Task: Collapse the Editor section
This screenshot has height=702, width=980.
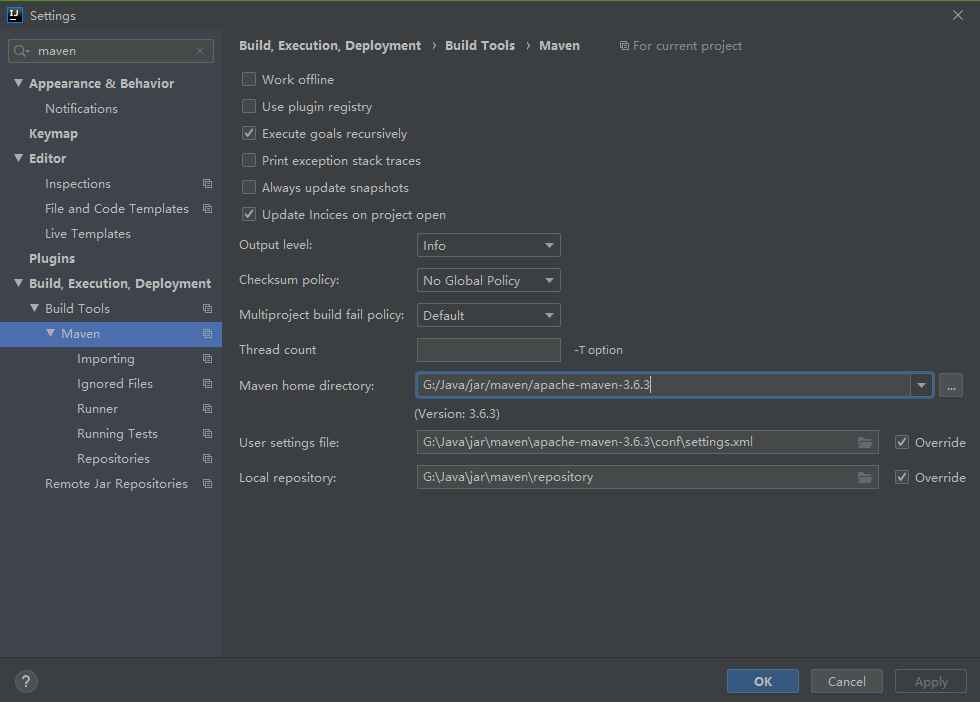Action: (19, 158)
